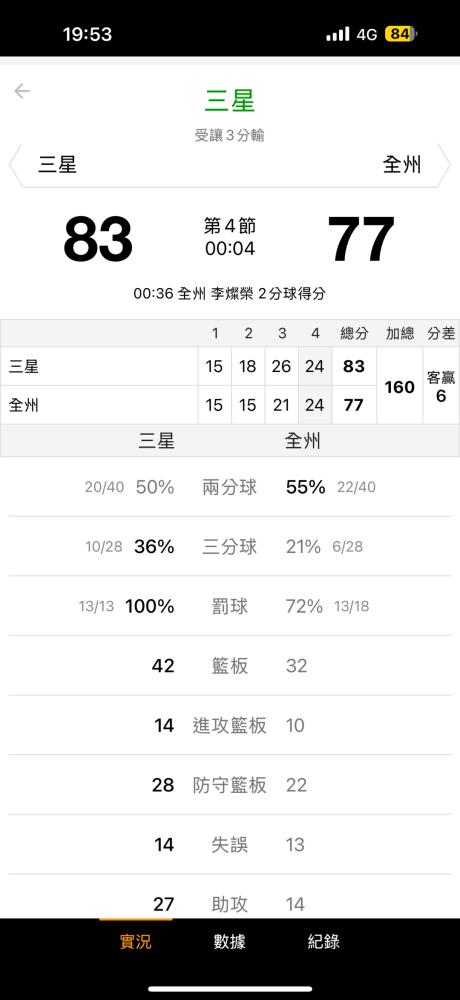The height and width of the screenshot is (1000, 460).
Task: Switch to the 數據 tab
Action: point(230,941)
